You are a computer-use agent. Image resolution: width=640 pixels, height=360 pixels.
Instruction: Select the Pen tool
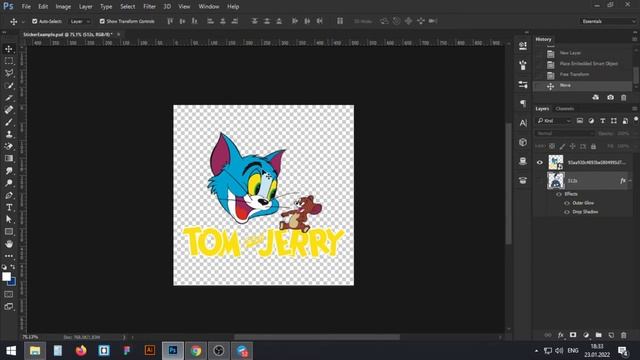[9, 196]
